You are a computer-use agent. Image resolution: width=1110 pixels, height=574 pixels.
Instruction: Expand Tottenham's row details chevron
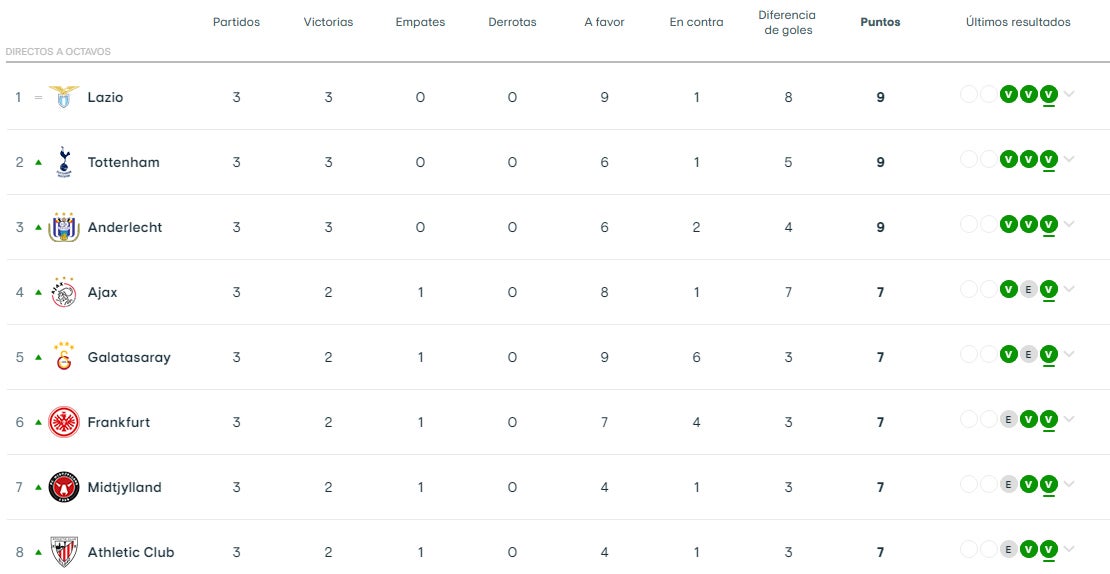pos(1070,160)
